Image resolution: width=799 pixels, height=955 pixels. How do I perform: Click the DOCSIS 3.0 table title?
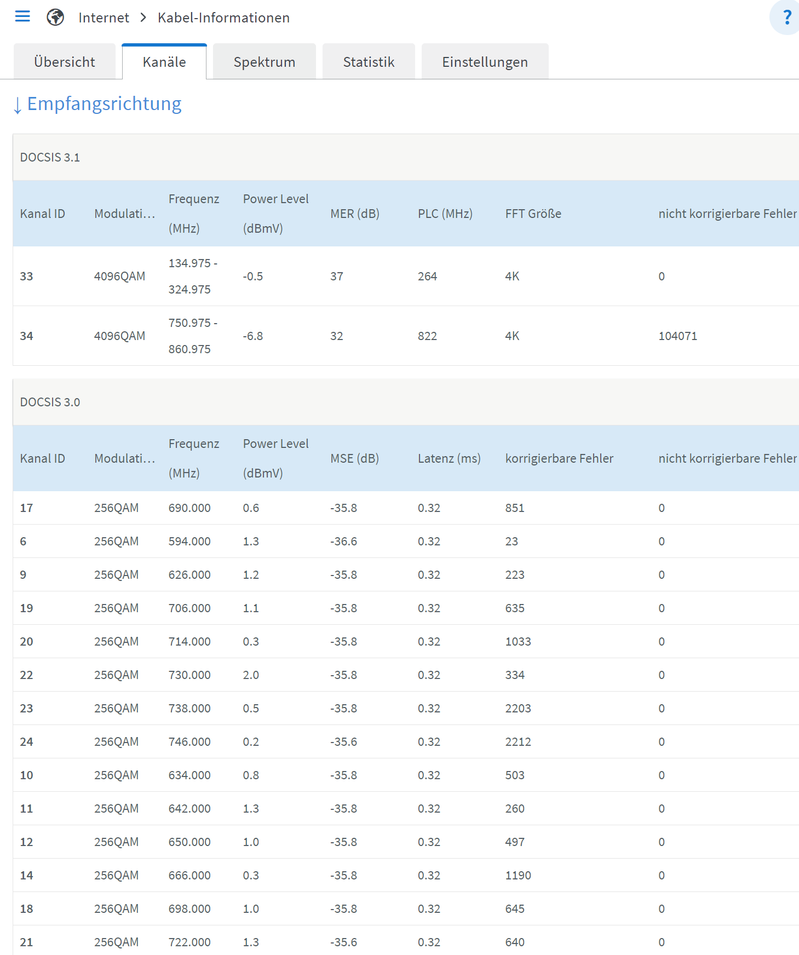click(x=50, y=402)
